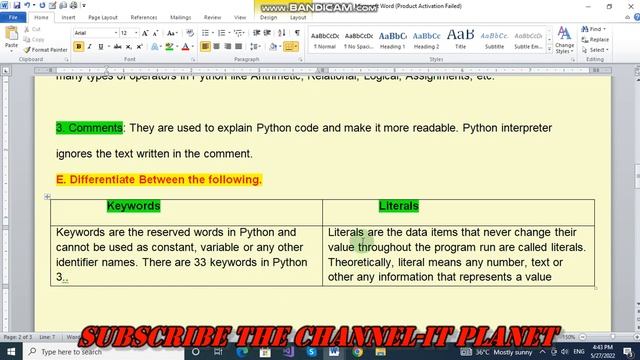
Task: Toggle Show/Hide paragraph marks
Action: pos(297,33)
